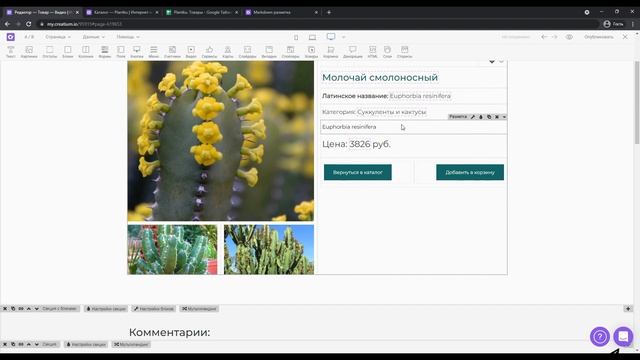Click the Добавить в корзину button
Viewport: 640px width, 360px height.
[x=470, y=172]
